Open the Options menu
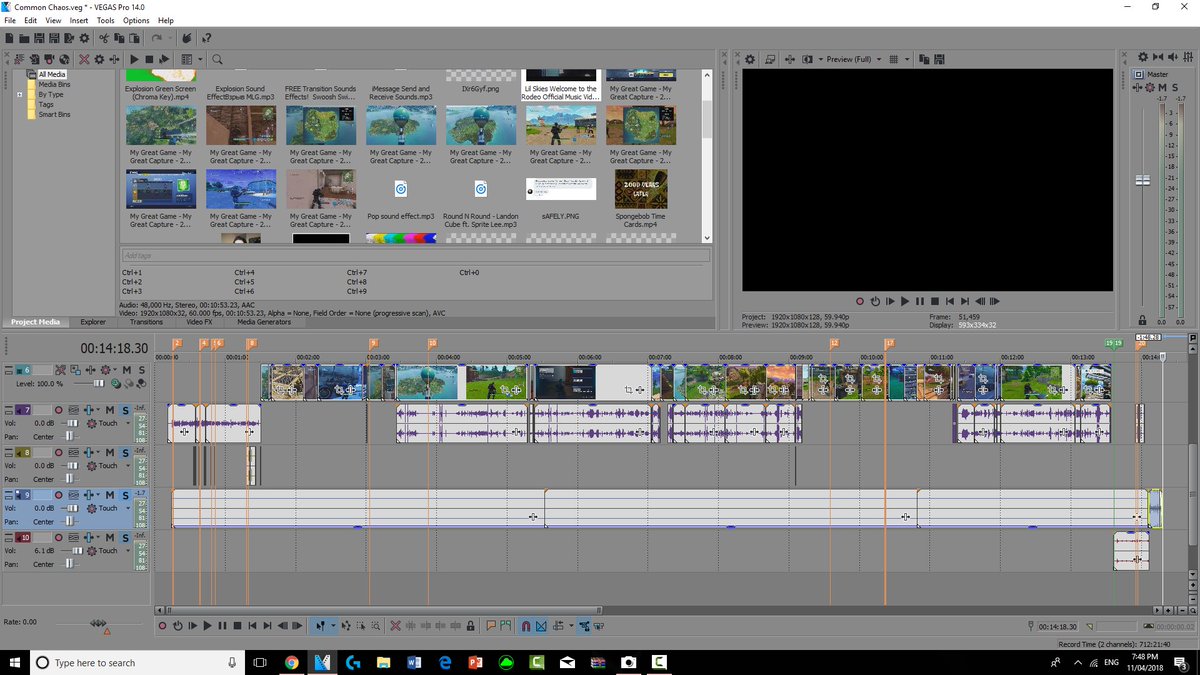The width and height of the screenshot is (1200, 675). click(x=136, y=20)
